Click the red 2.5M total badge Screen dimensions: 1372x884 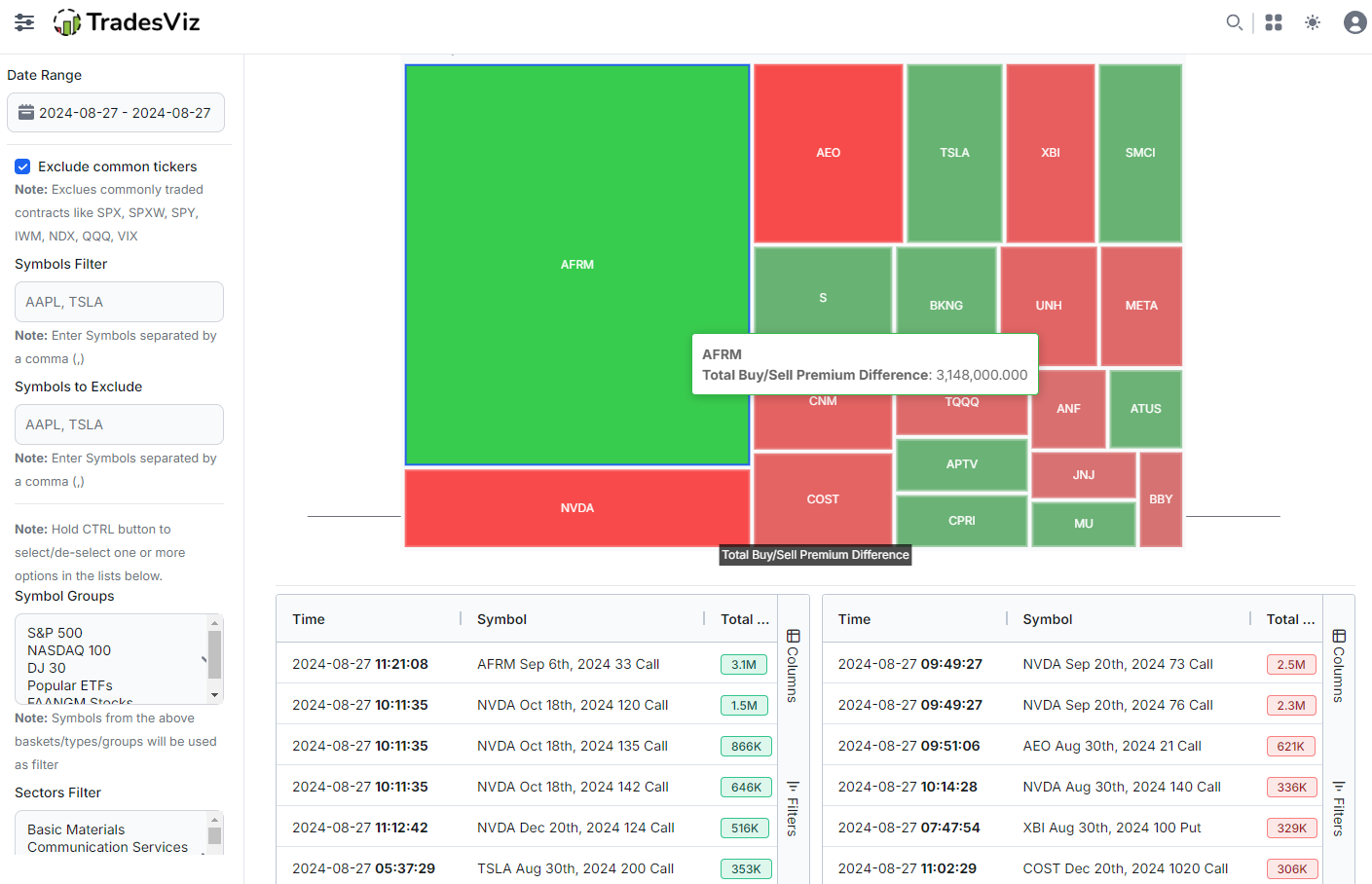pyautogui.click(x=1291, y=665)
